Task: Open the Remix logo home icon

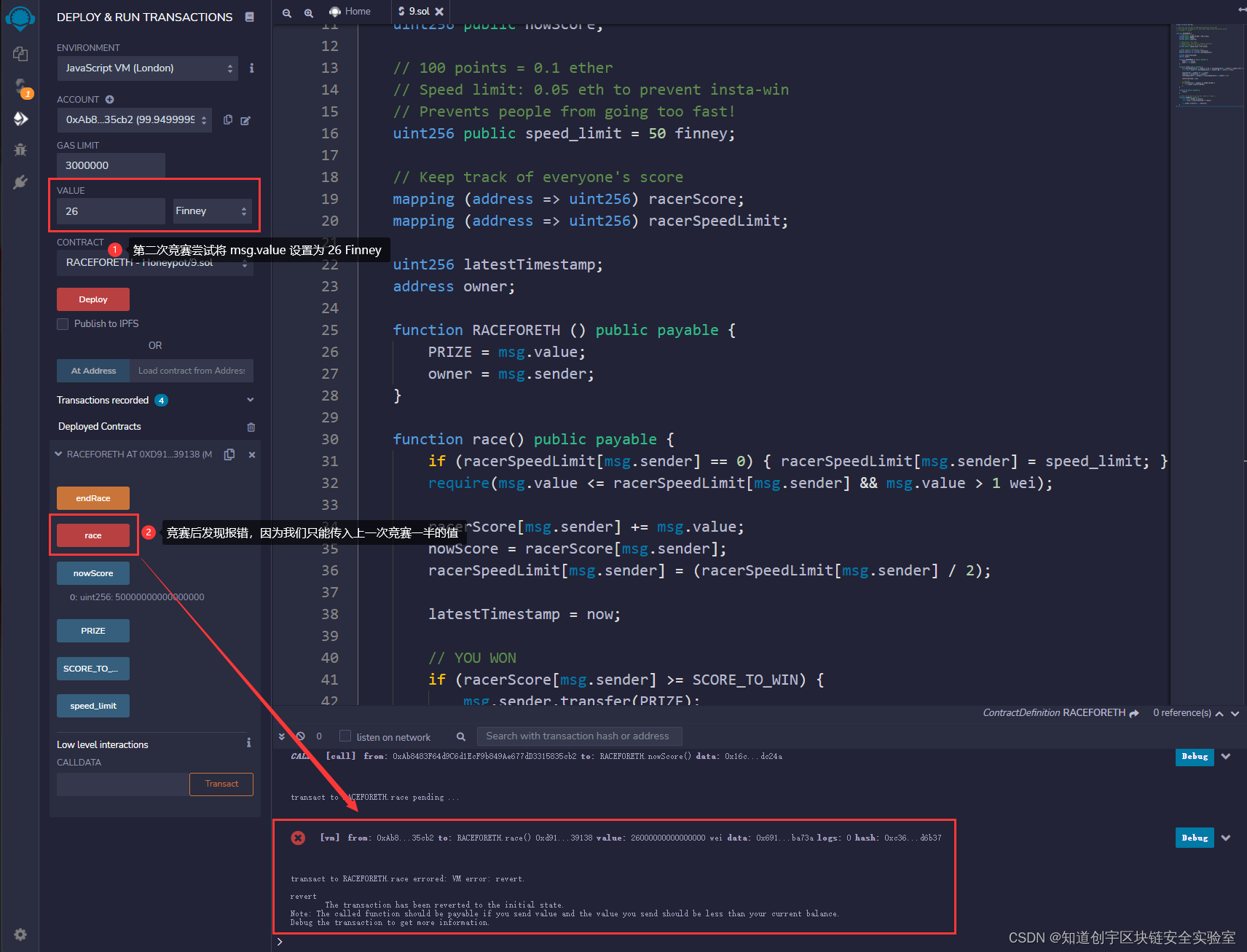Action: pos(20,18)
